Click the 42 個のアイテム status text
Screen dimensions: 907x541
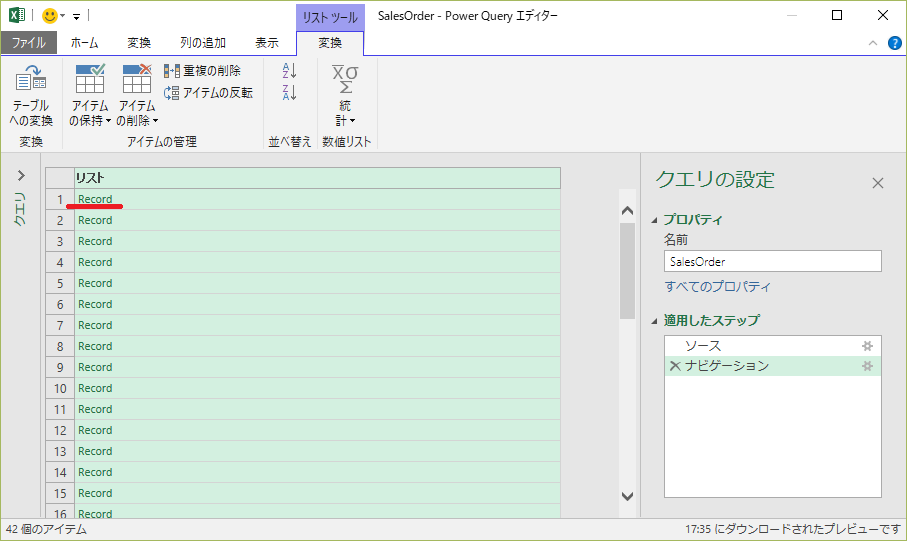(x=46, y=529)
